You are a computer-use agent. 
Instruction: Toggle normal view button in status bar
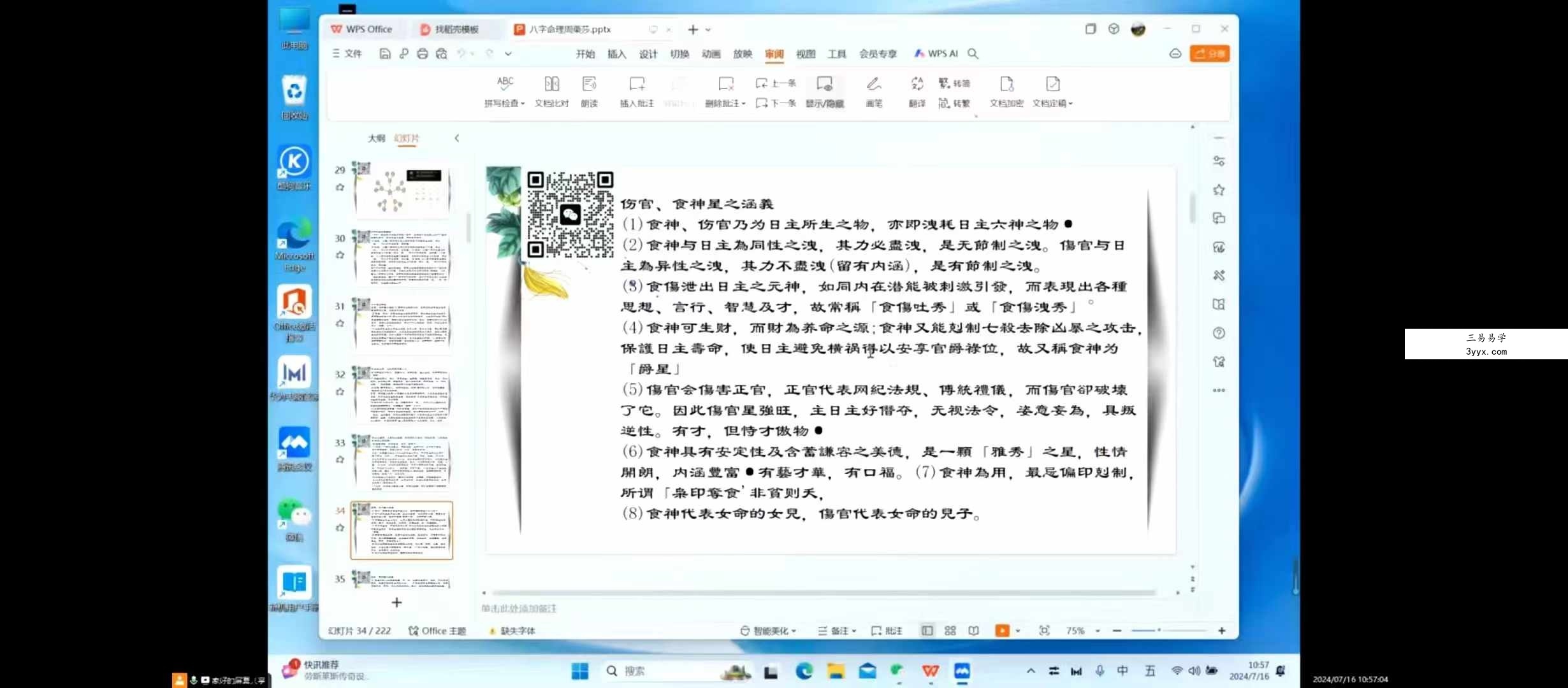pyautogui.click(x=927, y=631)
